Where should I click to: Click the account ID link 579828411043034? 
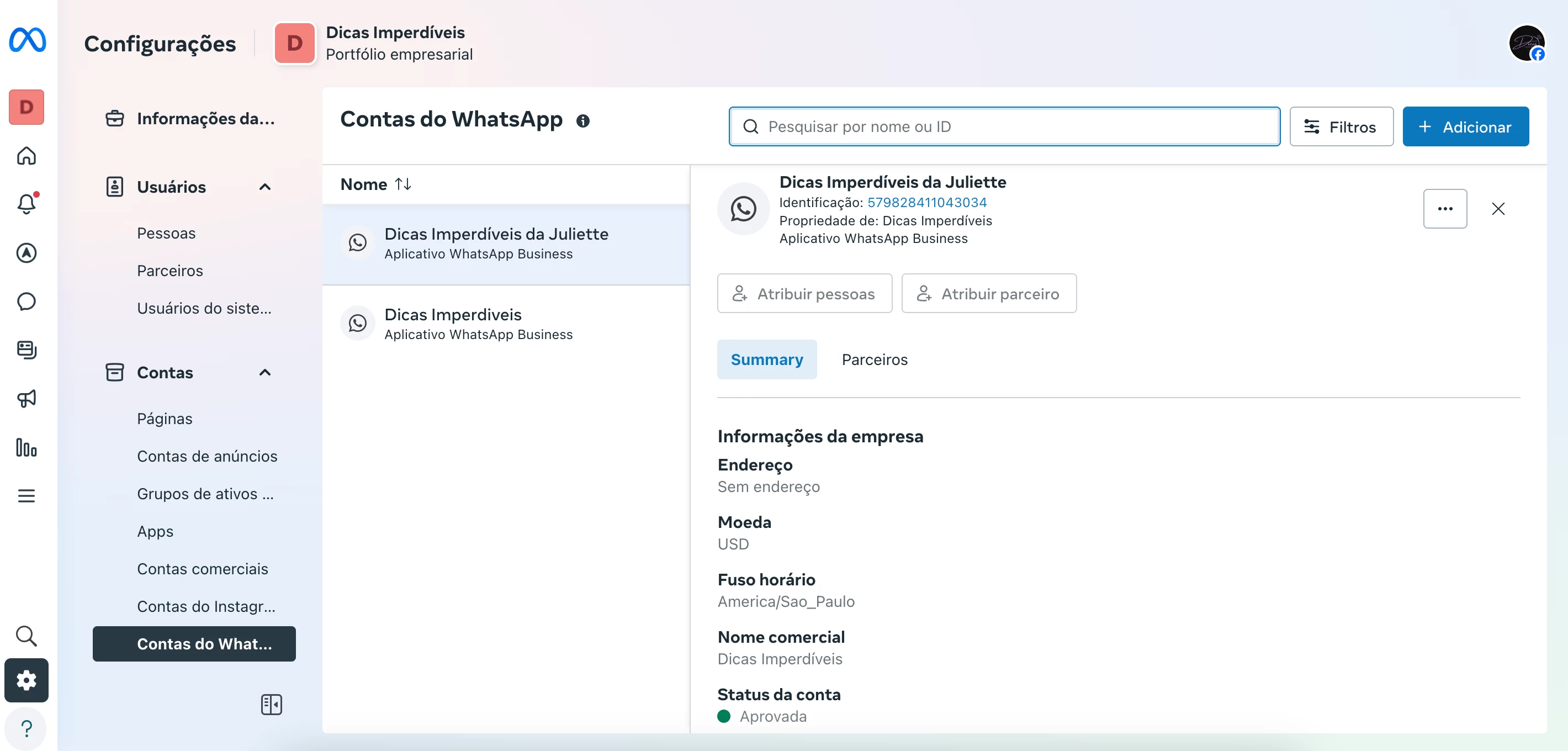(926, 202)
